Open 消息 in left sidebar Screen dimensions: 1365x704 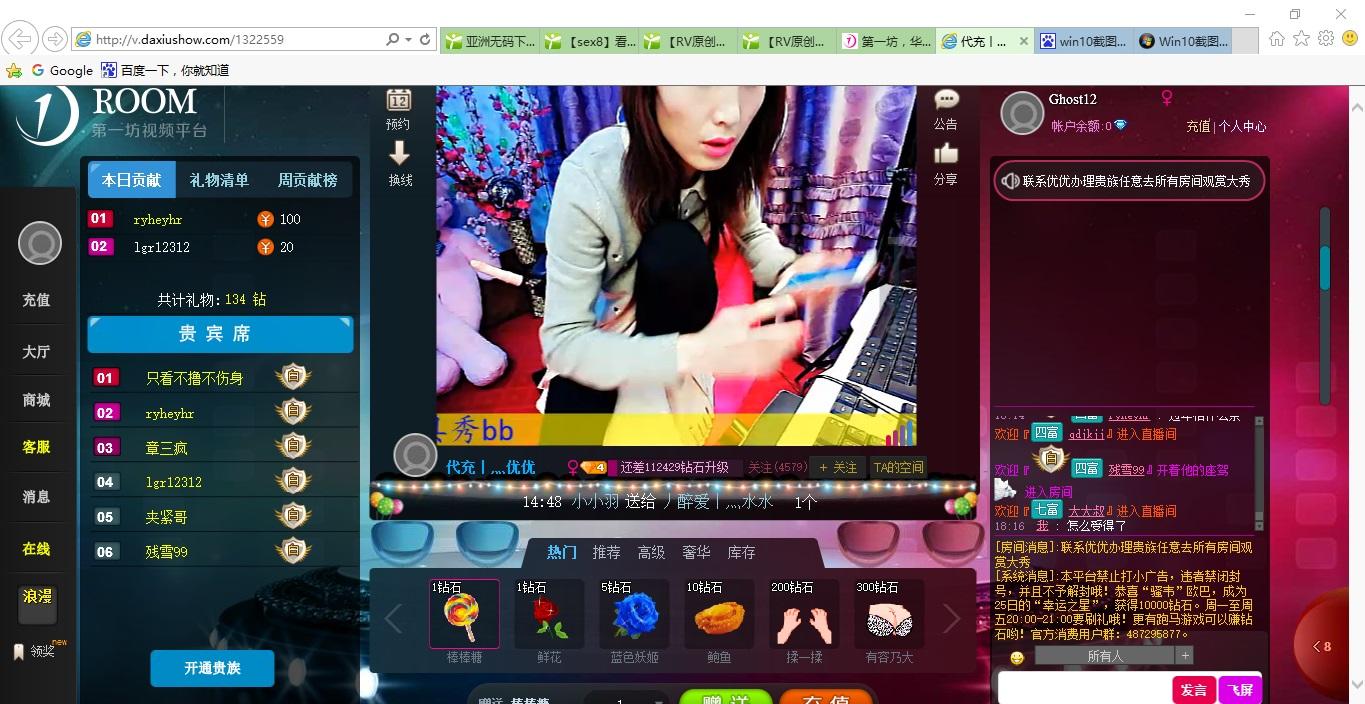click(36, 496)
